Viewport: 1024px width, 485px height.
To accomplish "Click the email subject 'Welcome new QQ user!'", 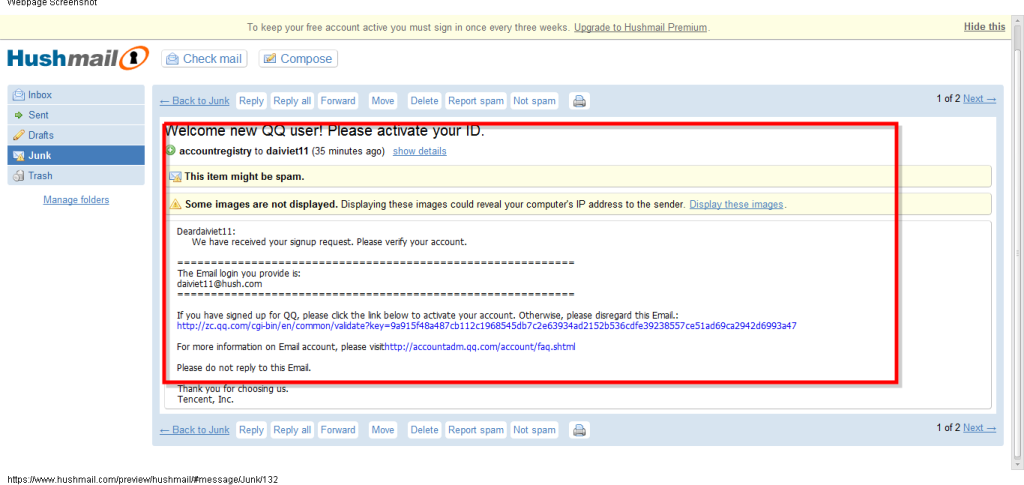I will click(325, 131).
